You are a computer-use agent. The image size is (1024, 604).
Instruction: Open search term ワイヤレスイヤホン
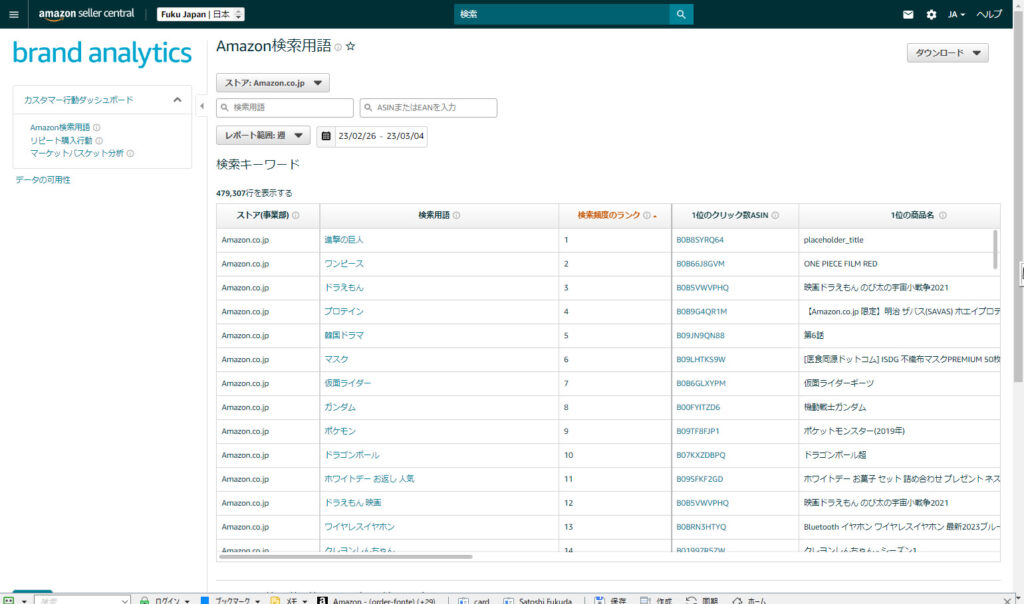click(359, 527)
